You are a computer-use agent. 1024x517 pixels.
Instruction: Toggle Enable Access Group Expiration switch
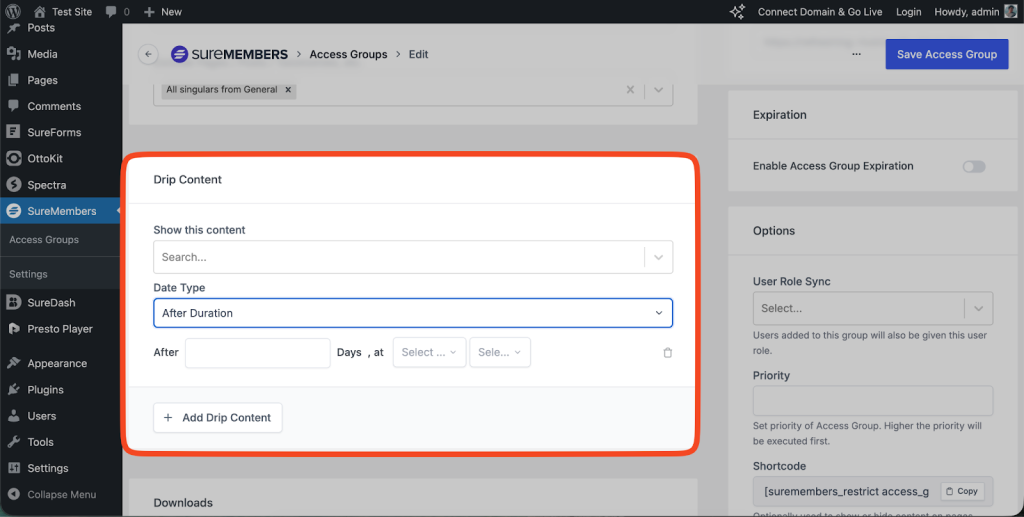973,166
